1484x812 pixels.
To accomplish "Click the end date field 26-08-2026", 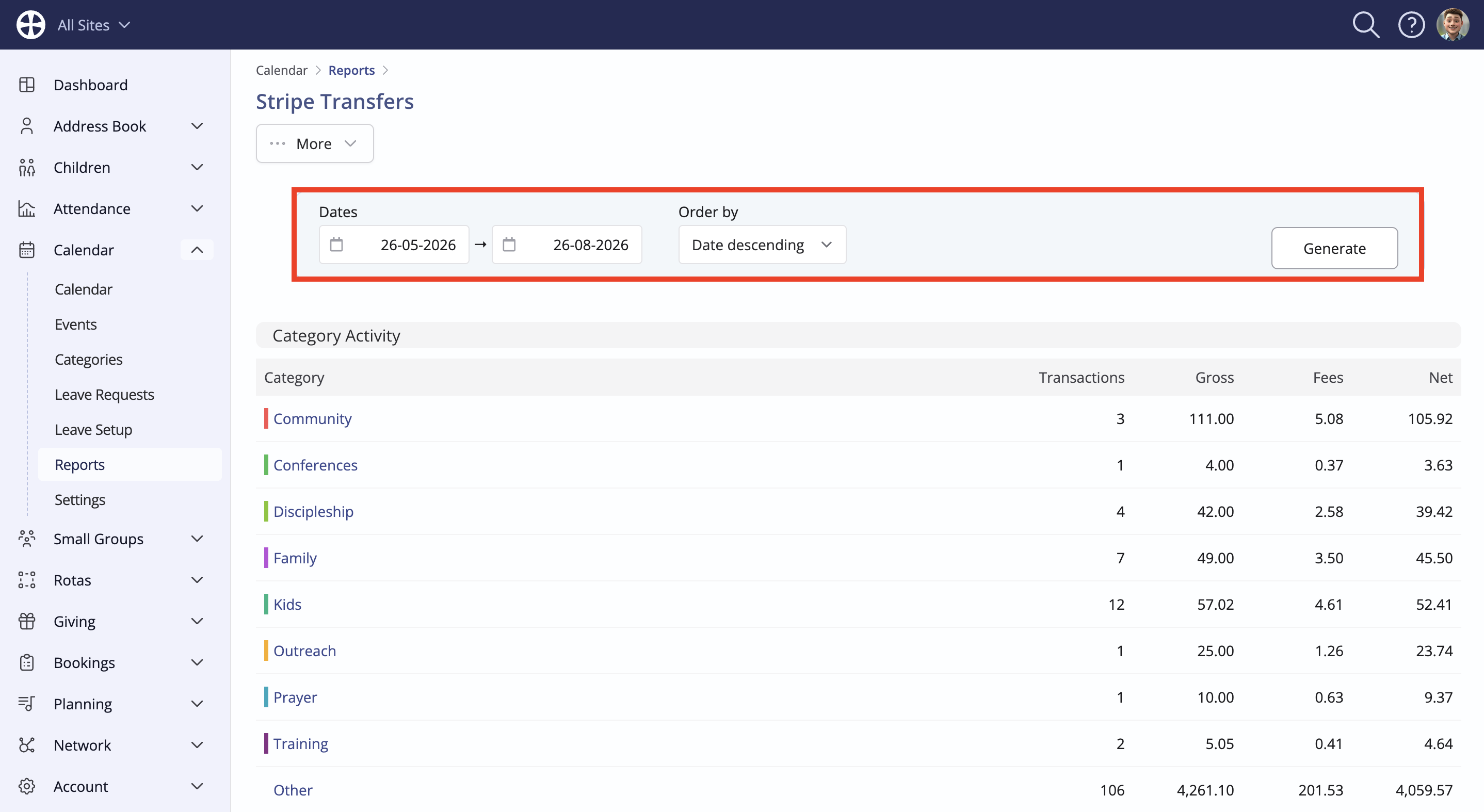I will [567, 245].
